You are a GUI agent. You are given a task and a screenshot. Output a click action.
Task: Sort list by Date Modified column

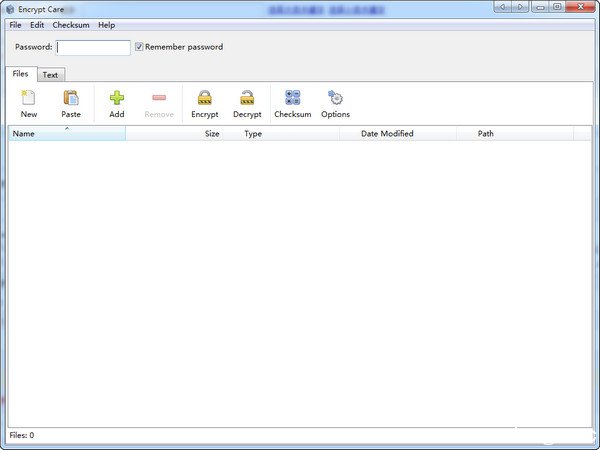tap(386, 133)
